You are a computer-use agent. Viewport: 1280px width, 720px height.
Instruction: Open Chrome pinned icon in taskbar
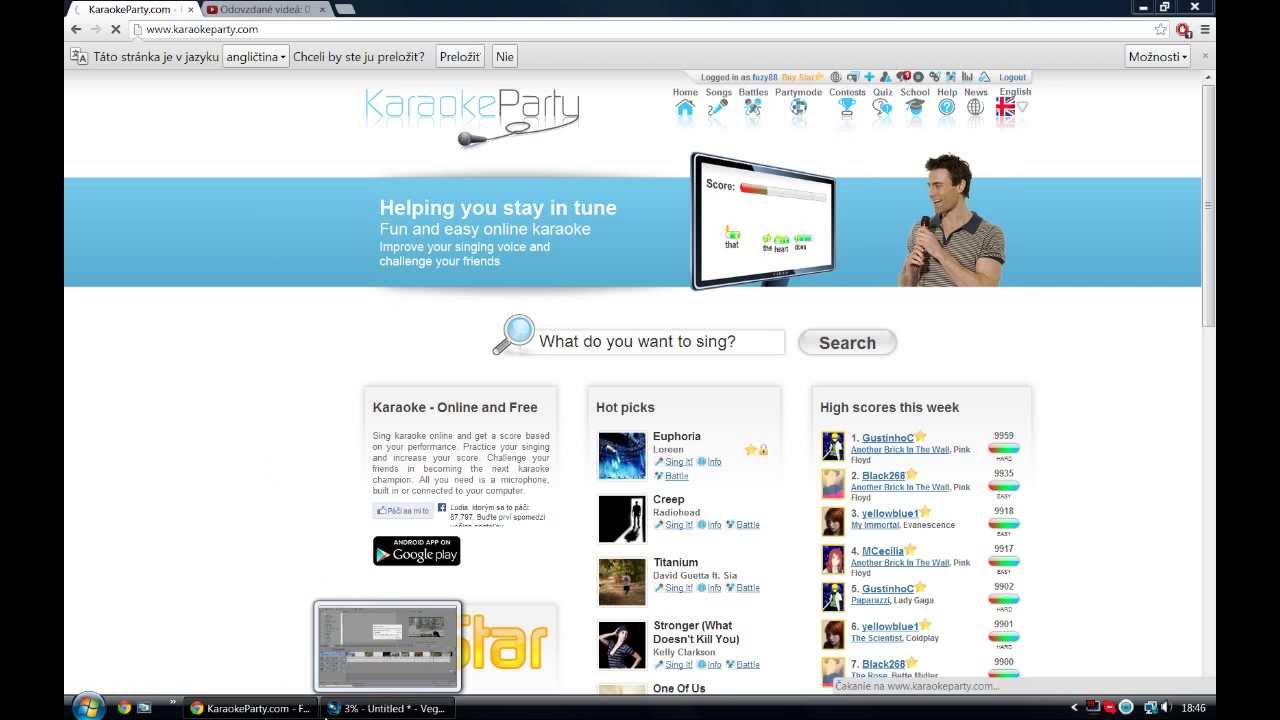(124, 707)
